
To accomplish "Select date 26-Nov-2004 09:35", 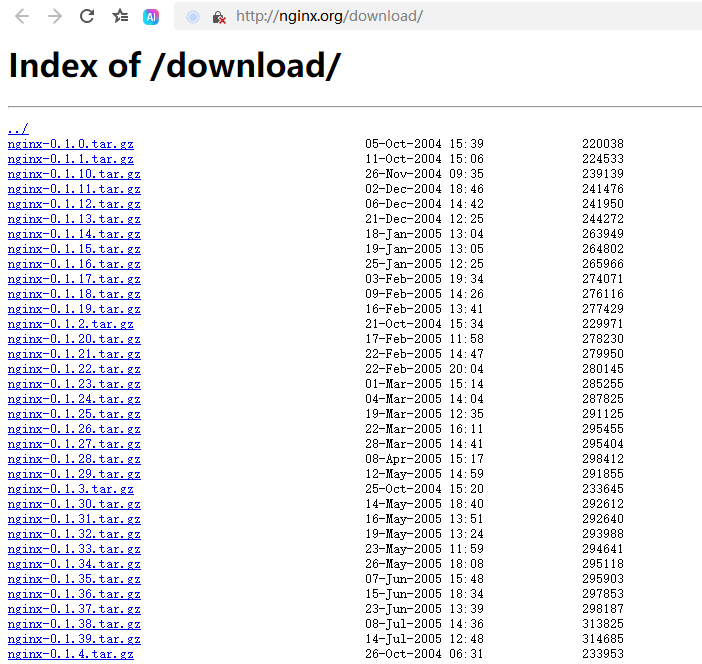I will point(424,174).
